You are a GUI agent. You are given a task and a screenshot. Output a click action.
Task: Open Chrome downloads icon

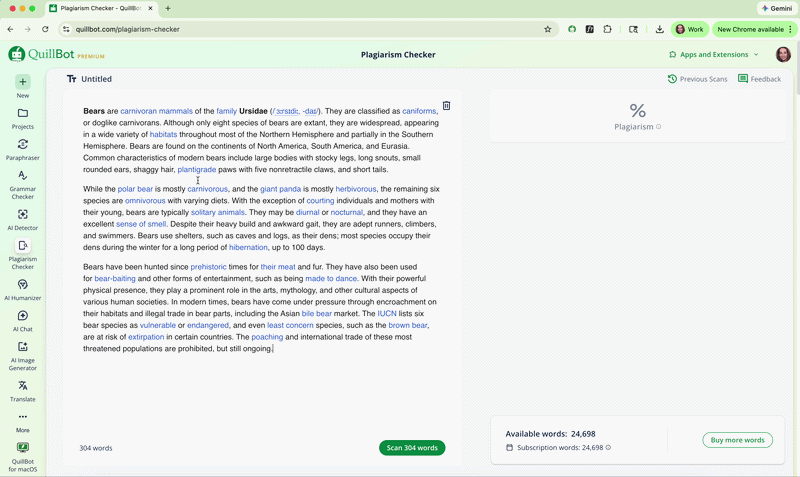(659, 29)
